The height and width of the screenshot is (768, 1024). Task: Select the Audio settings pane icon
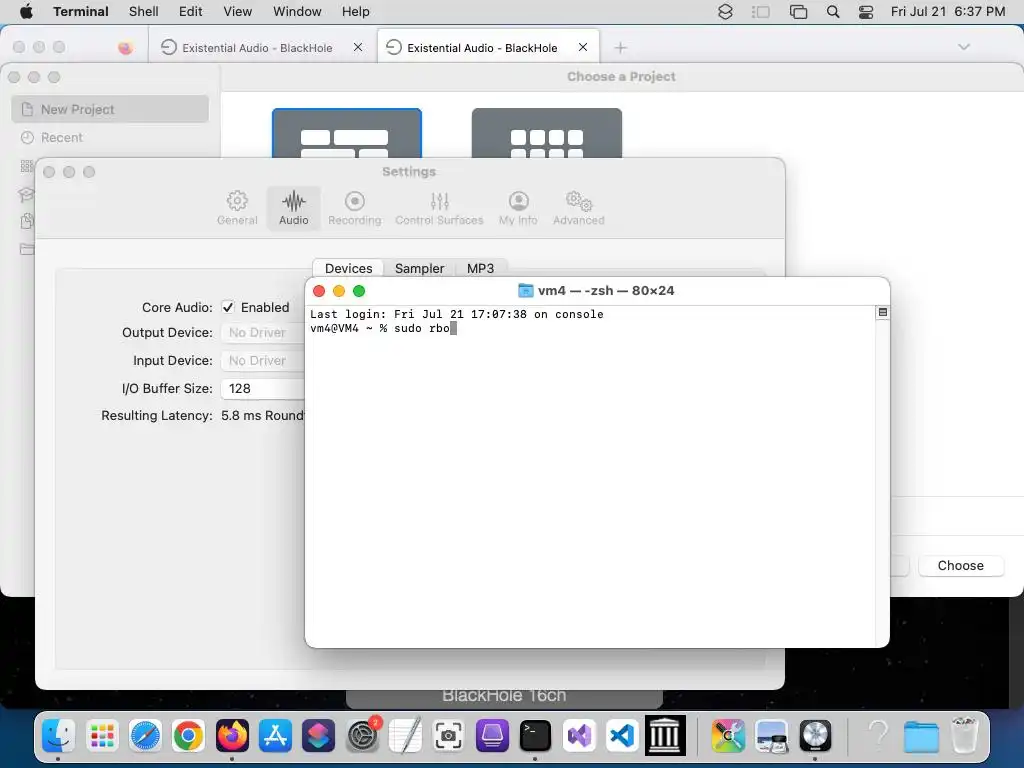pos(294,208)
